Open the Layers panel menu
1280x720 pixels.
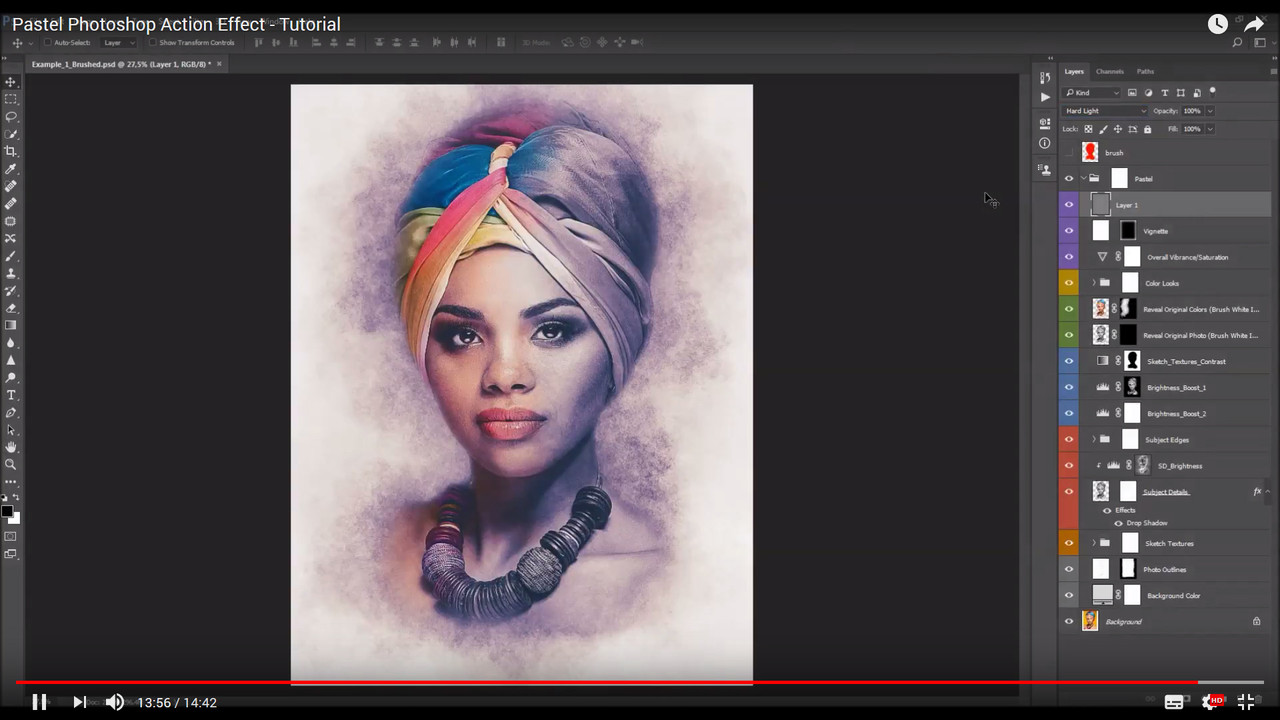point(1273,71)
